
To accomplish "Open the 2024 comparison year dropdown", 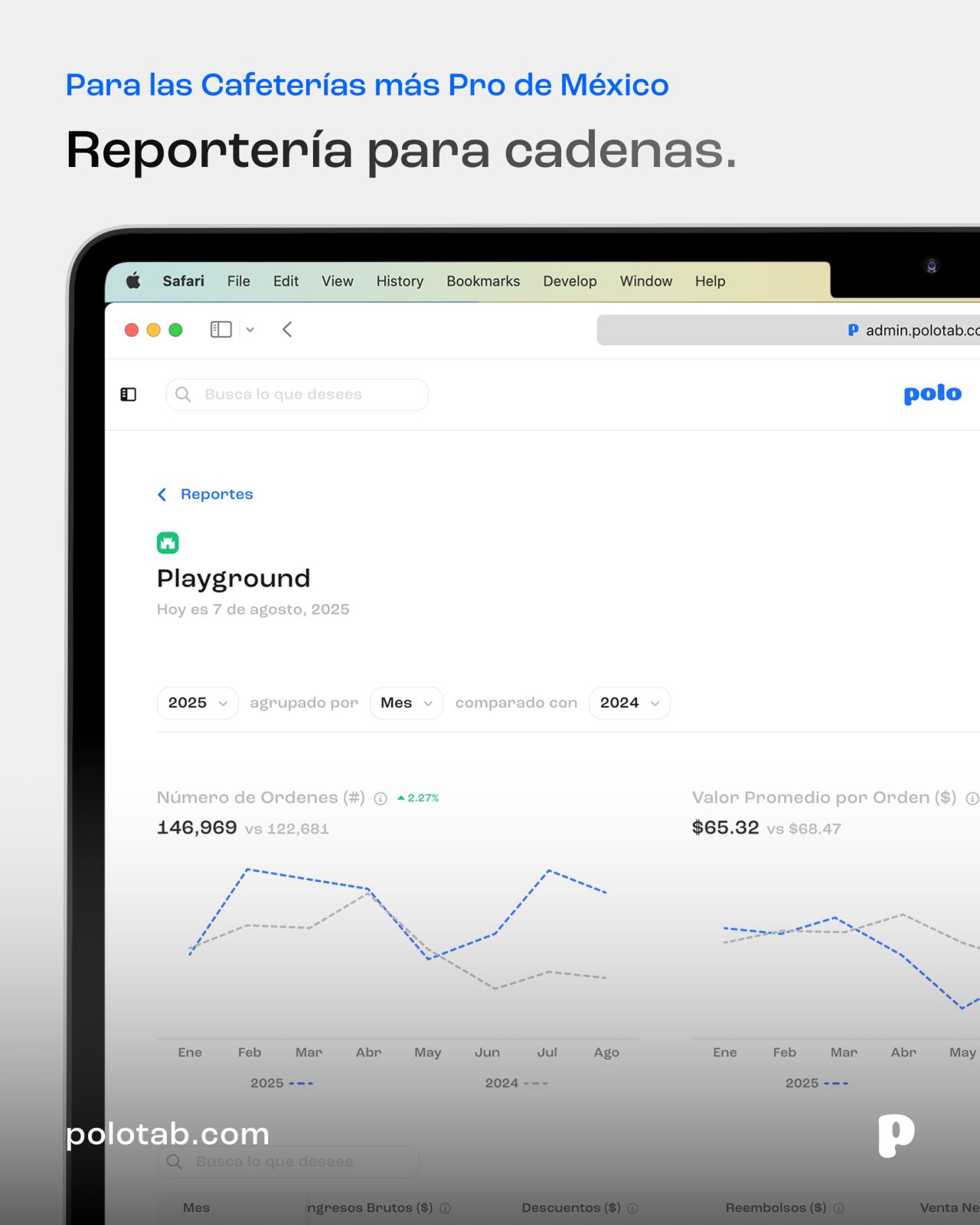I will pyautogui.click(x=629, y=703).
